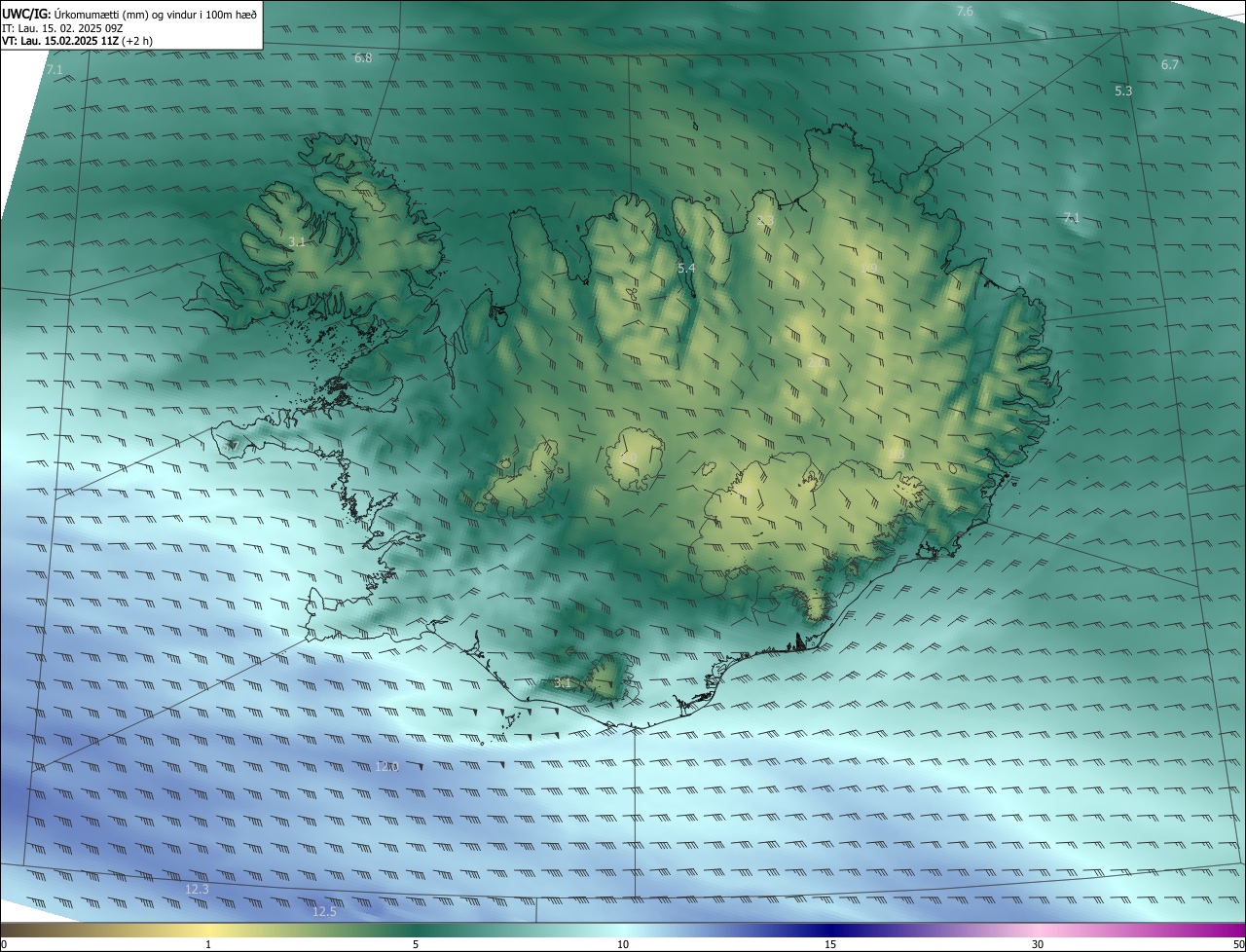Click the colour scale tick labelled 5
The height and width of the screenshot is (952, 1246).
(x=416, y=945)
